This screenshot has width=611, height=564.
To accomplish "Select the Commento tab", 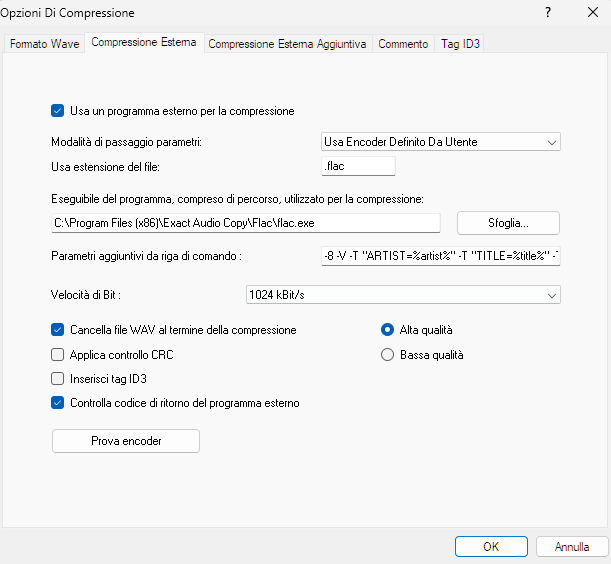I will (x=403, y=44).
